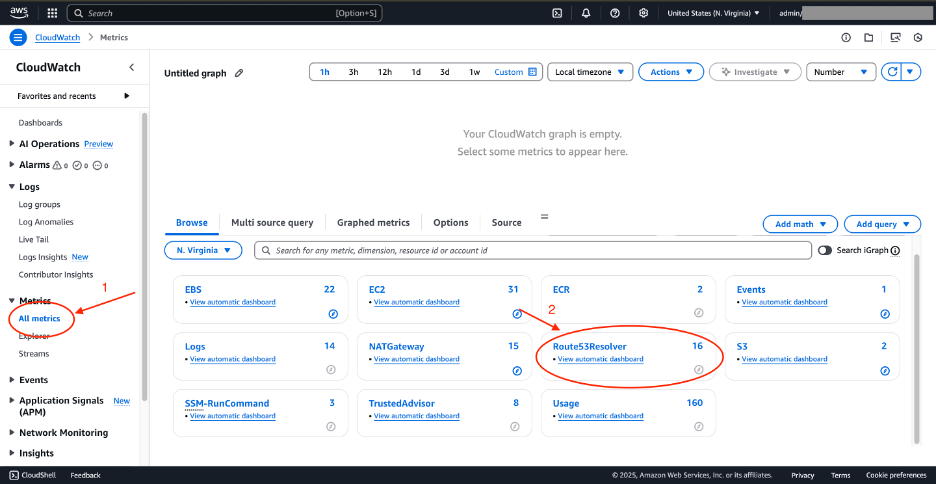
Task: Select the 1w time range
Action: coord(475,72)
